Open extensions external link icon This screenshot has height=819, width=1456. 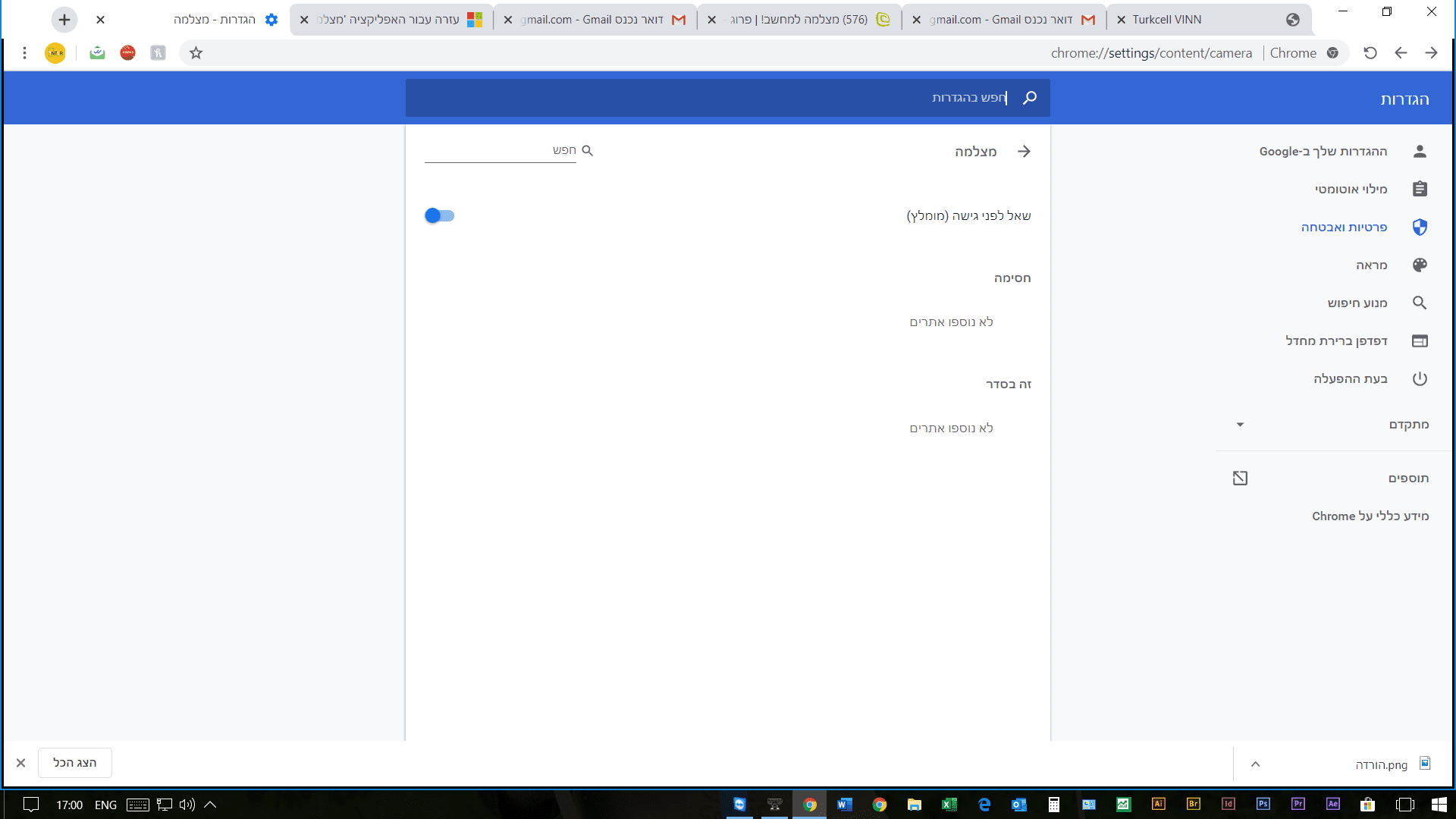coord(1240,479)
